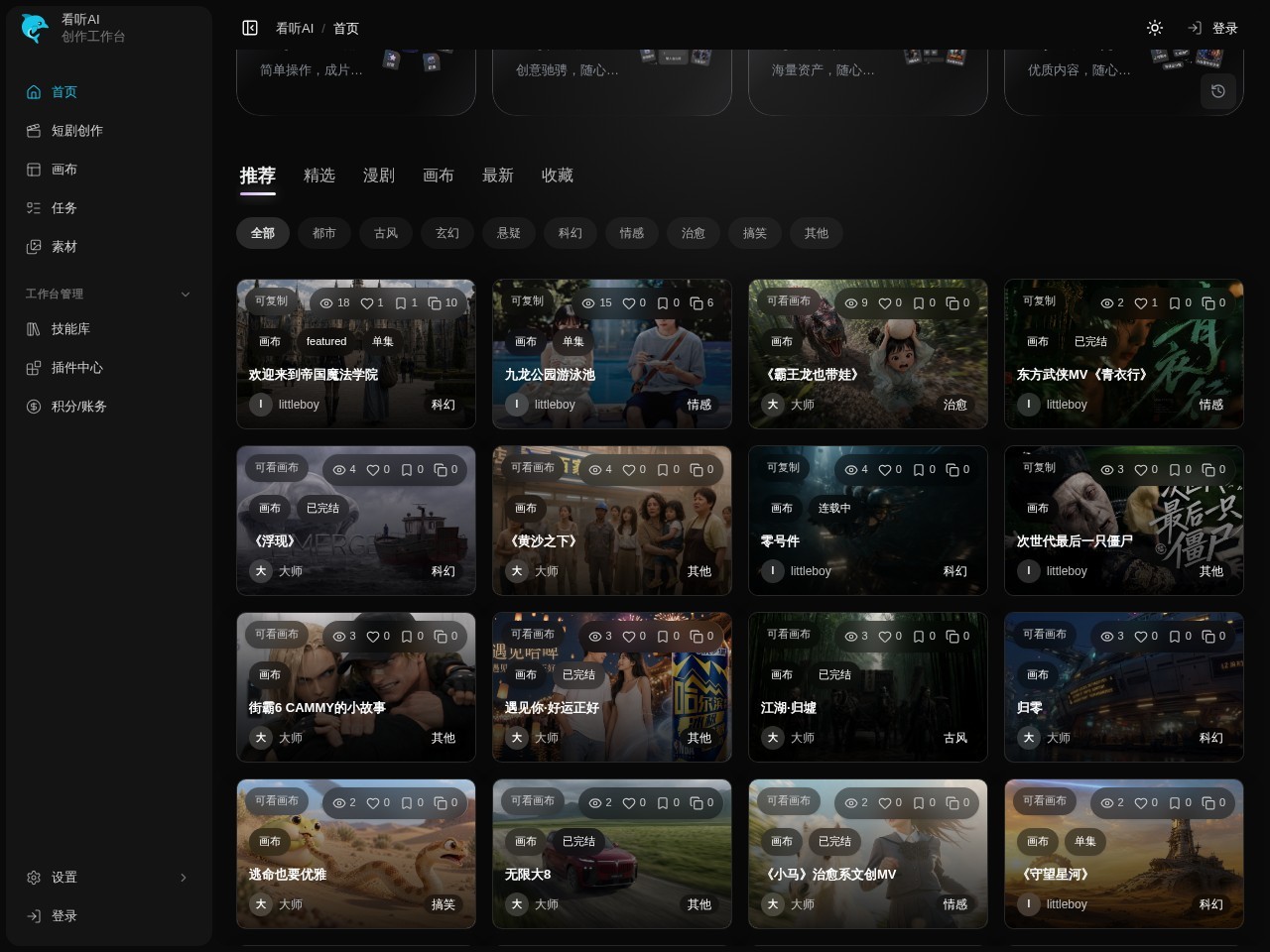The width and height of the screenshot is (1270, 952).
Task: Switch to the 精选 tab
Action: point(319,175)
